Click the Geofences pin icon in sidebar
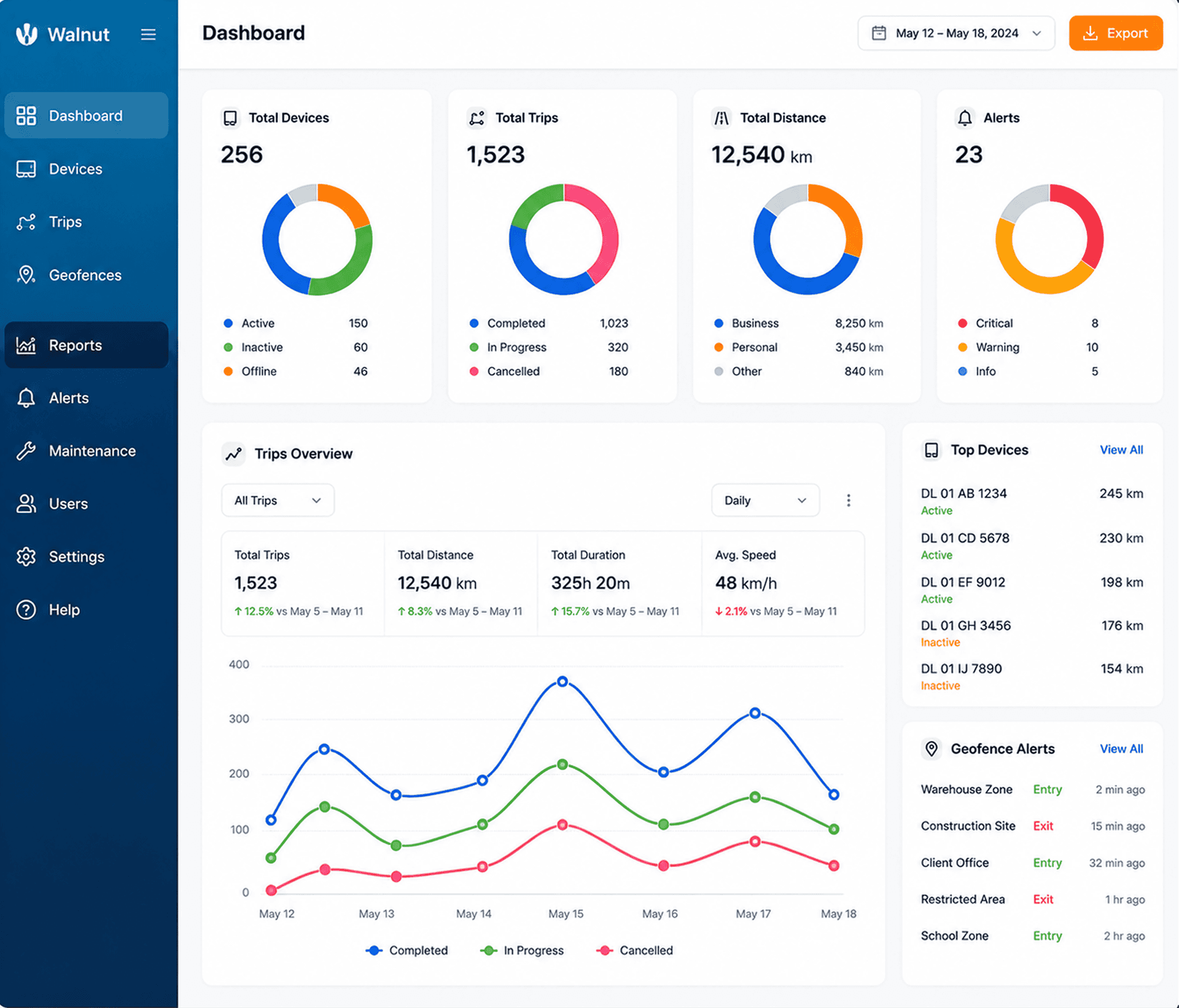Viewport: 1179px width, 1008px height. click(26, 275)
